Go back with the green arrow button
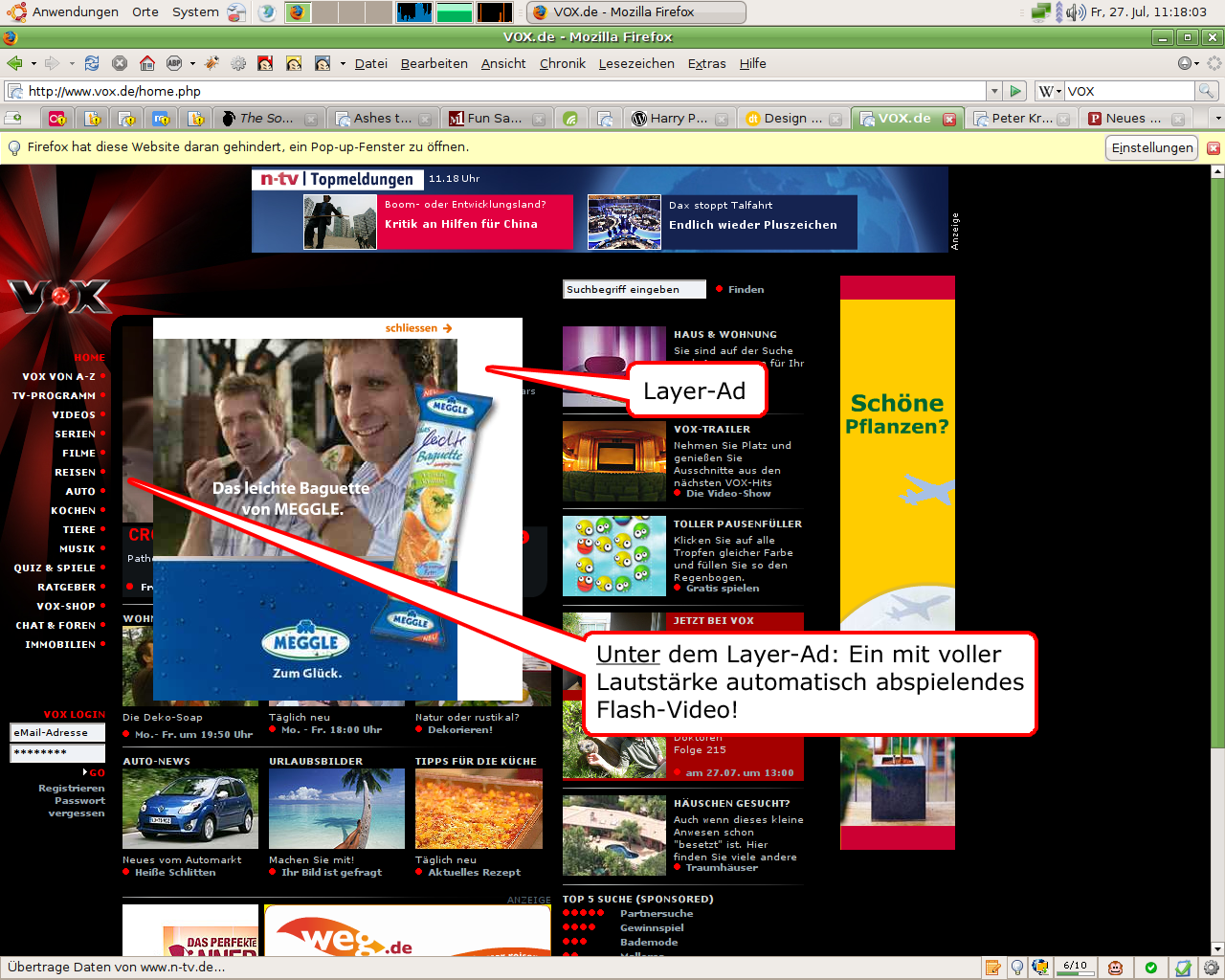The height and width of the screenshot is (980, 1225). pos(14,63)
